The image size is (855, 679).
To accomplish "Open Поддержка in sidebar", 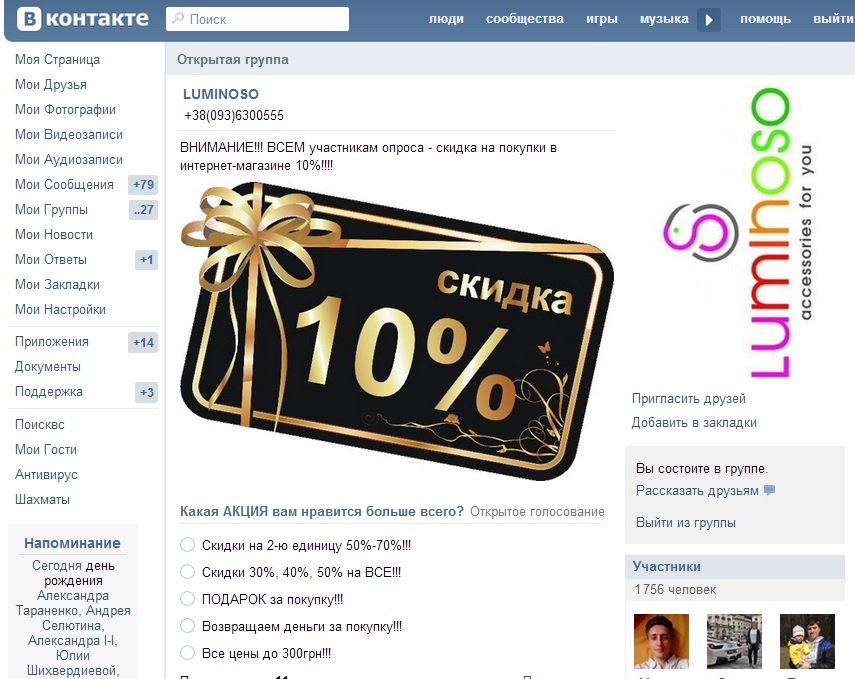I will [49, 392].
